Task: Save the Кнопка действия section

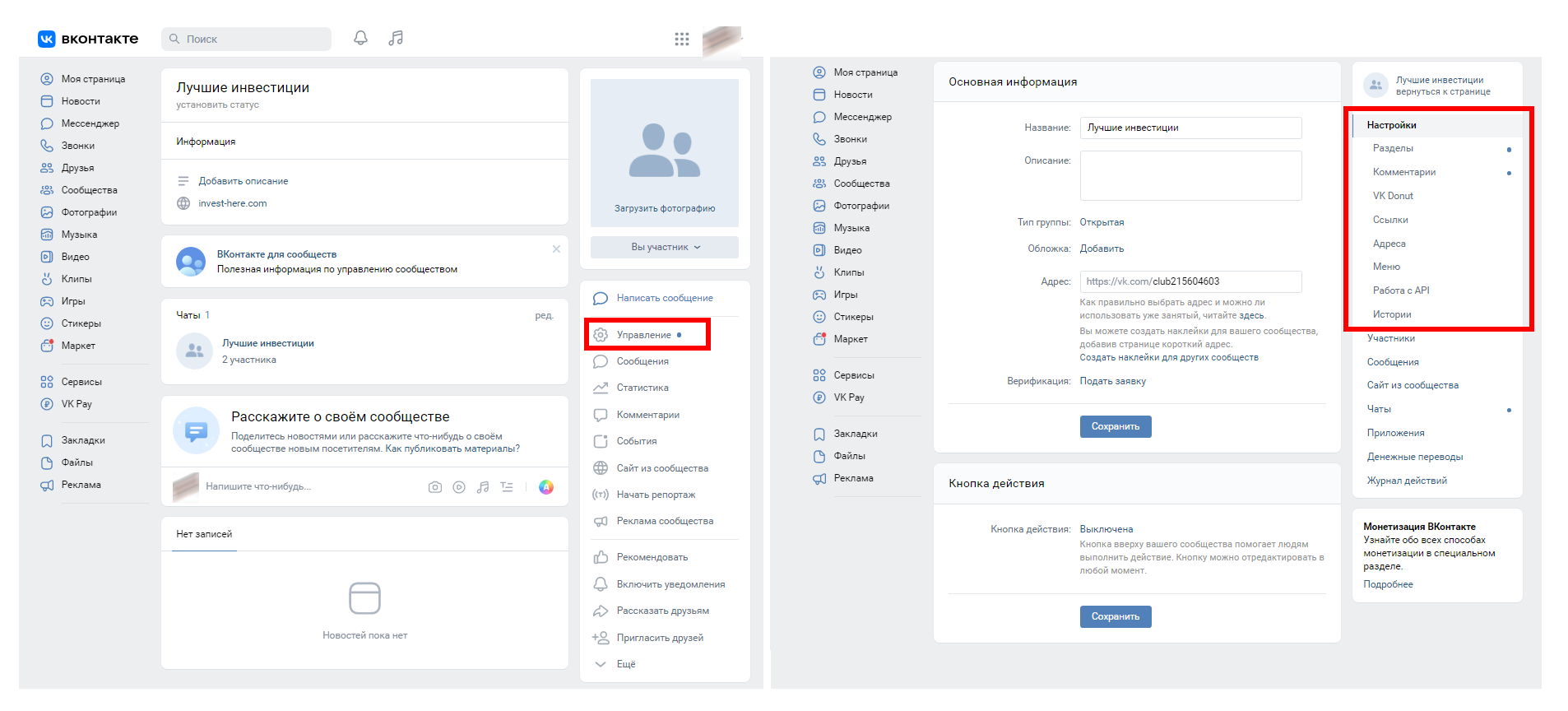Action: click(1116, 616)
